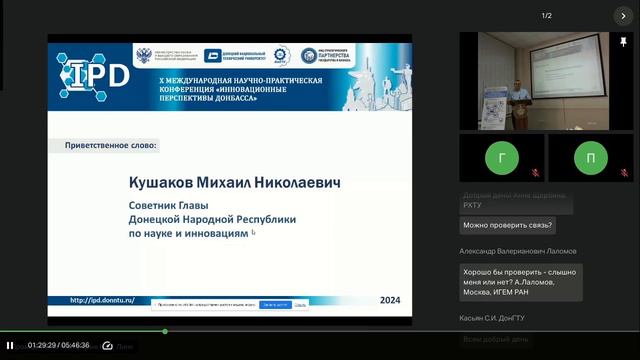Viewport: 640px width, 360px height.
Task: Open the playback speed control
Action: pyautogui.click(x=107, y=346)
